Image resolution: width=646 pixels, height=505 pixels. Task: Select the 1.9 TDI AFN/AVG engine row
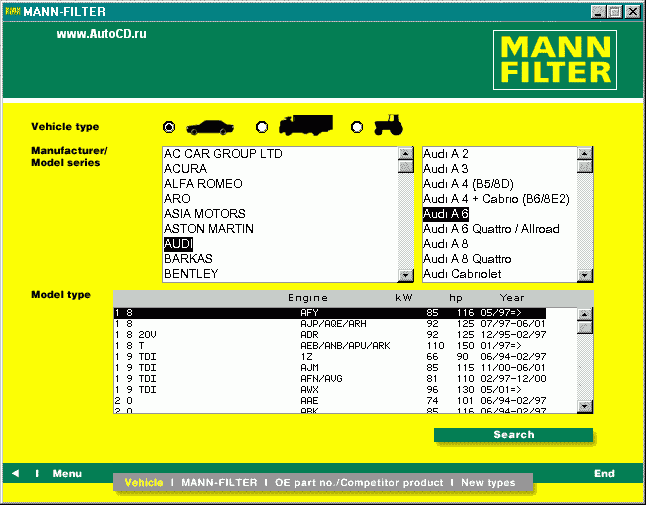click(x=330, y=379)
